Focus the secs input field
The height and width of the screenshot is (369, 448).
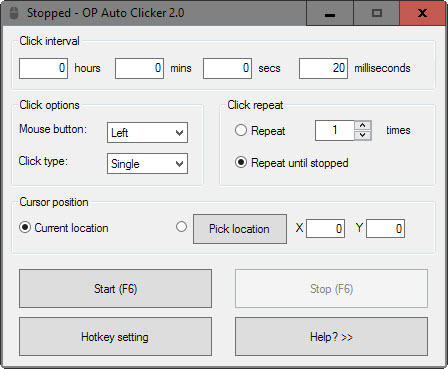click(x=227, y=68)
